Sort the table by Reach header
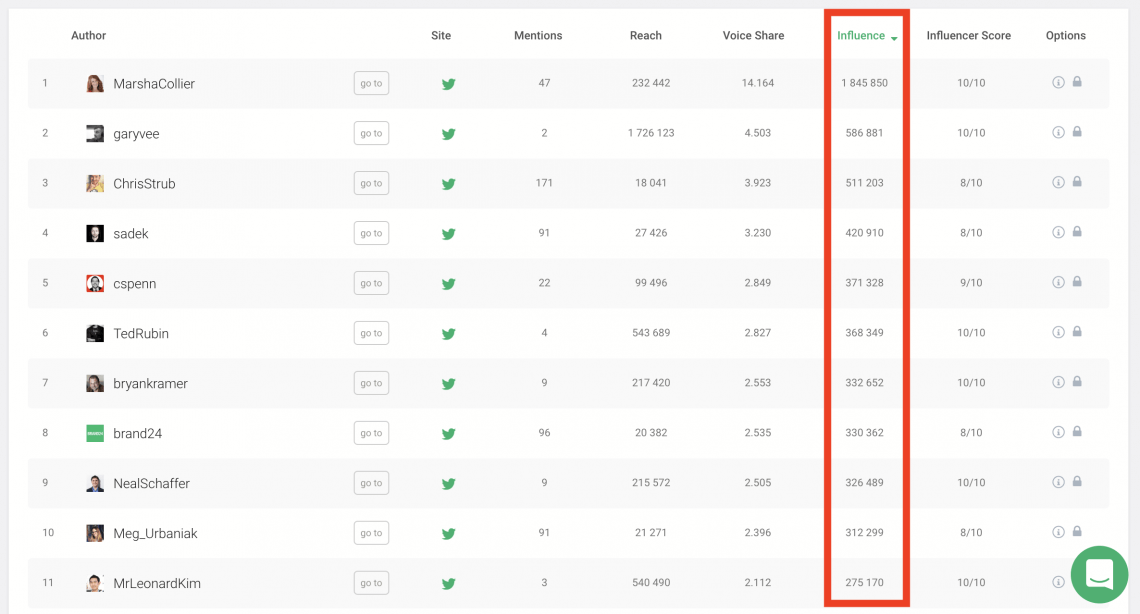 tap(646, 36)
